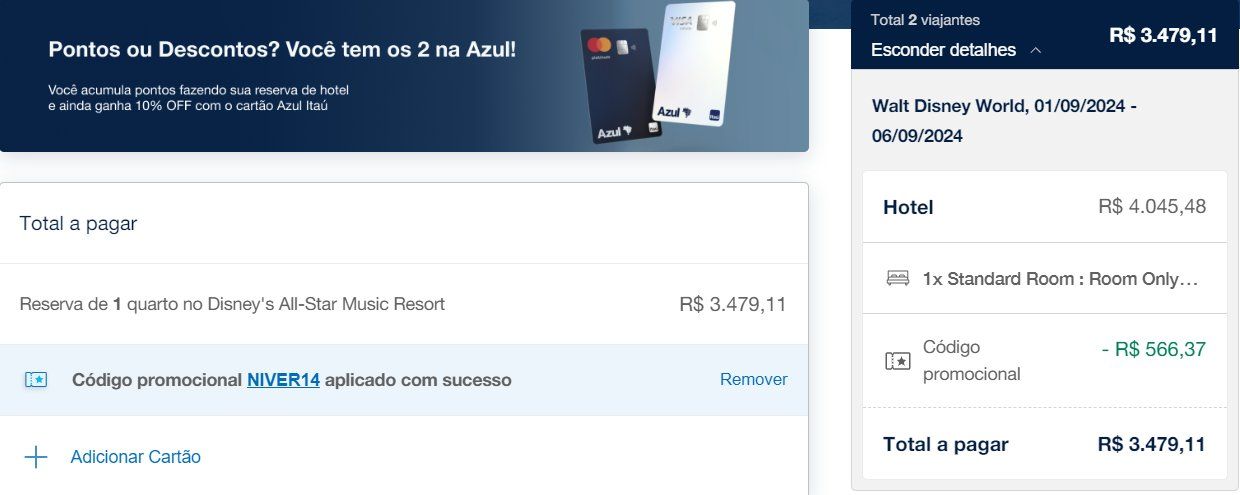Click the Total 2 viajantes header price
Viewport: 1240px width, 495px height.
(x=1163, y=36)
